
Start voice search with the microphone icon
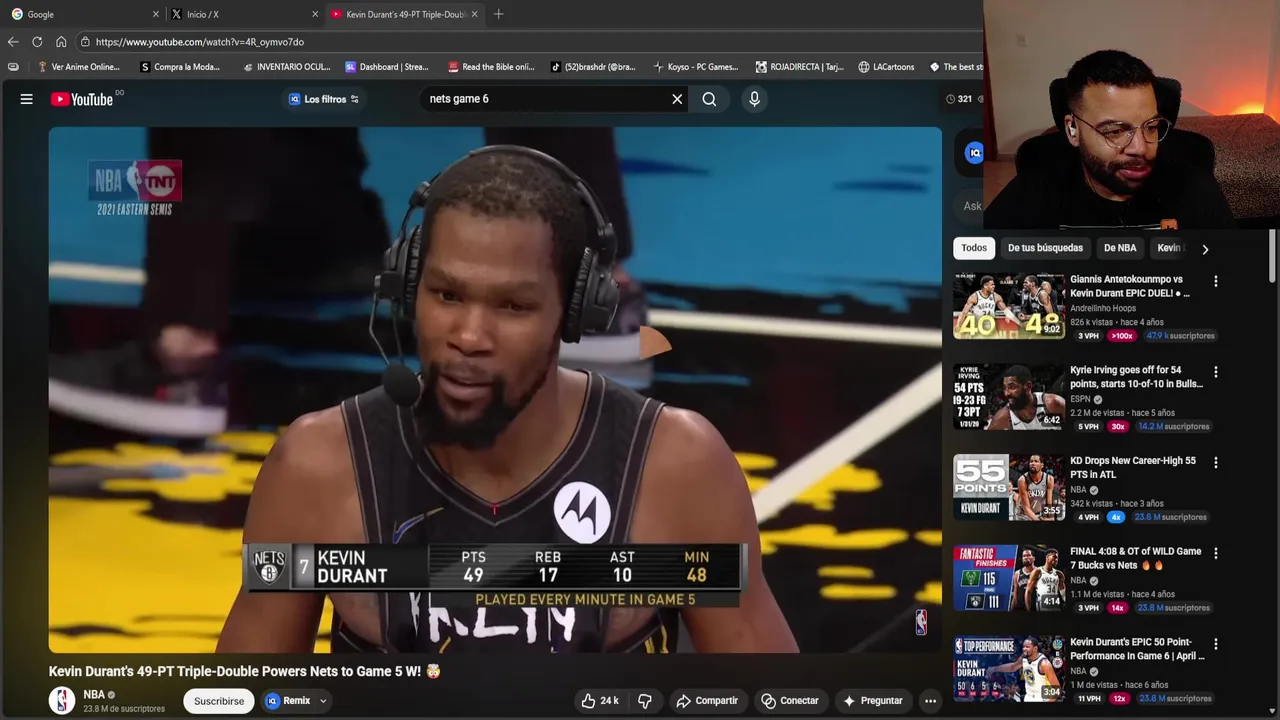pos(754,99)
